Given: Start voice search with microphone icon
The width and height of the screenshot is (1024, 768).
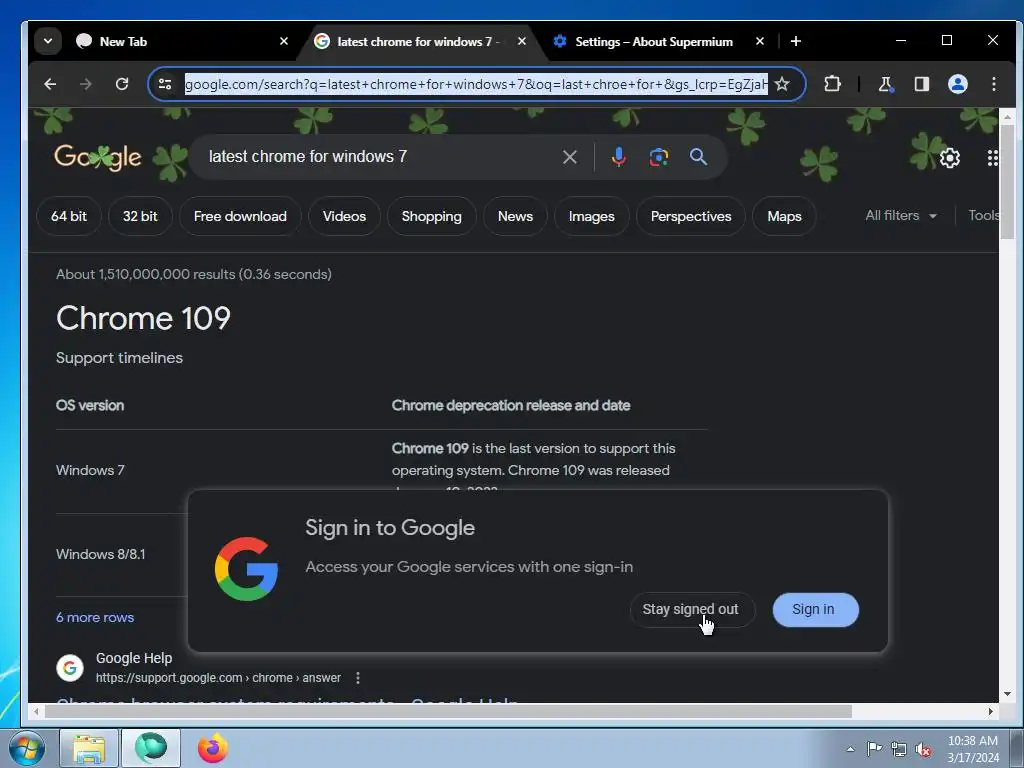Looking at the screenshot, I should pos(618,157).
